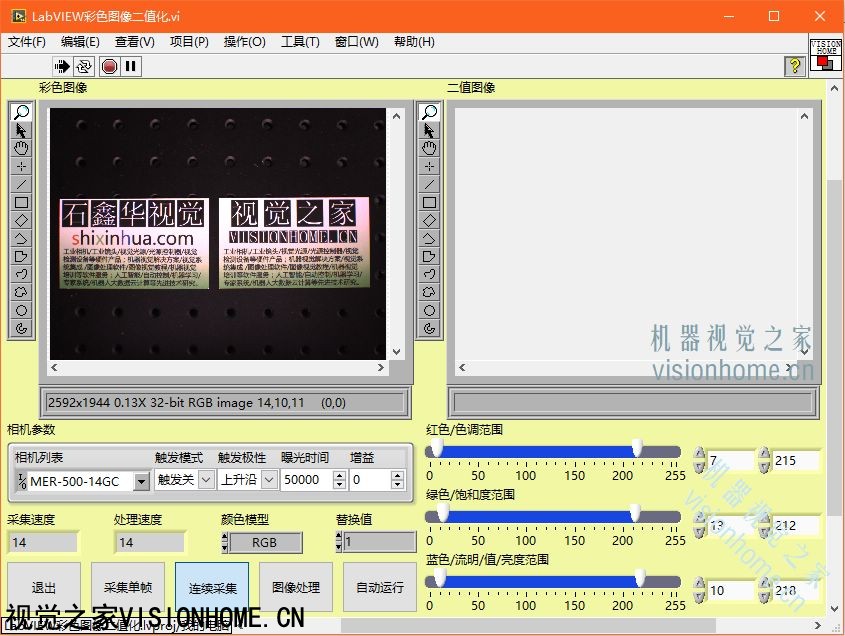The height and width of the screenshot is (636, 845).
Task: Toggle the 自动运行 auto-run button
Action: point(379,588)
